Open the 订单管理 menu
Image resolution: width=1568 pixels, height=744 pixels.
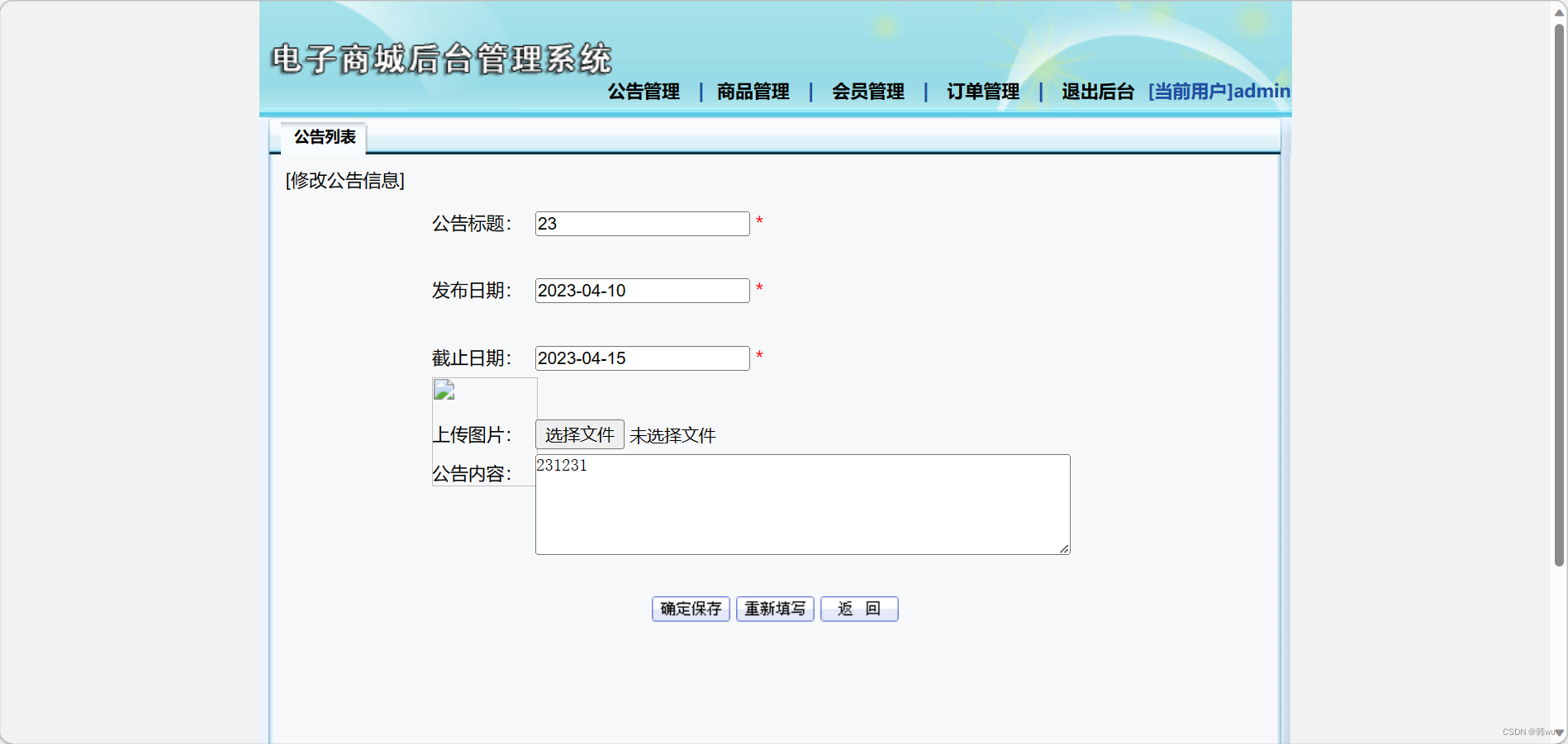coord(982,92)
